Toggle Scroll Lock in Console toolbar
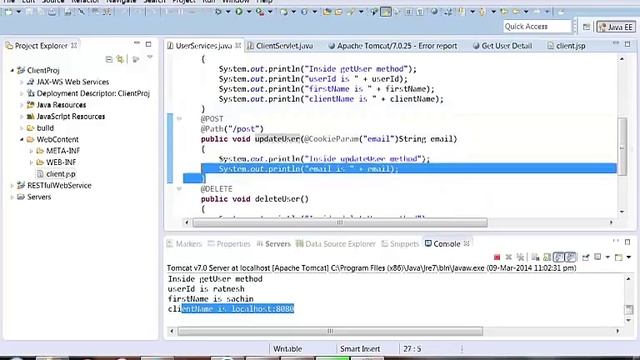The image size is (640, 360). coord(547,257)
